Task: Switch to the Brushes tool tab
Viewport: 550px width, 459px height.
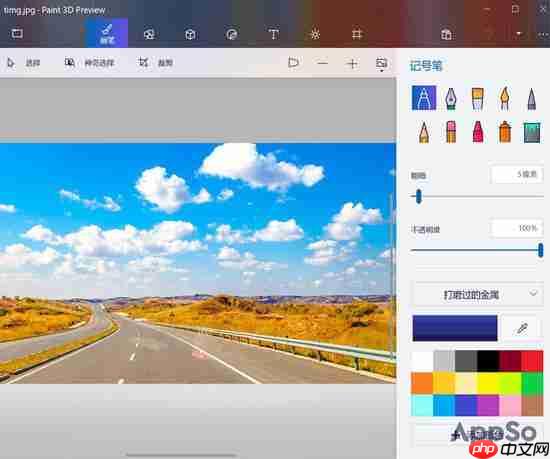Action: tap(107, 33)
